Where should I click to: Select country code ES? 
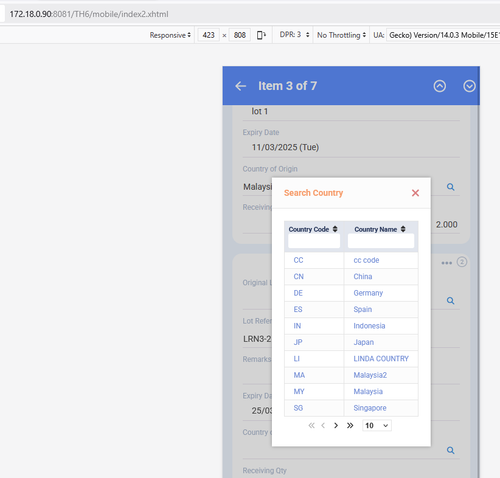(x=298, y=309)
